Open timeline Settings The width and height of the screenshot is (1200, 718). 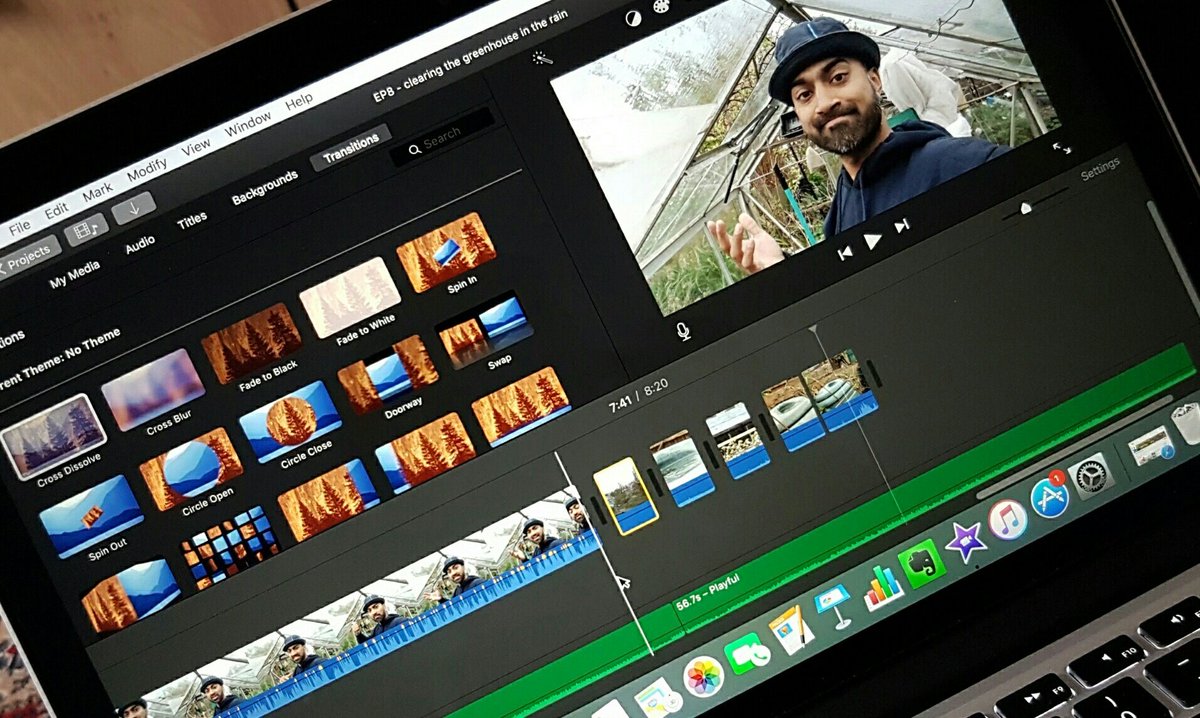pos(1100,168)
